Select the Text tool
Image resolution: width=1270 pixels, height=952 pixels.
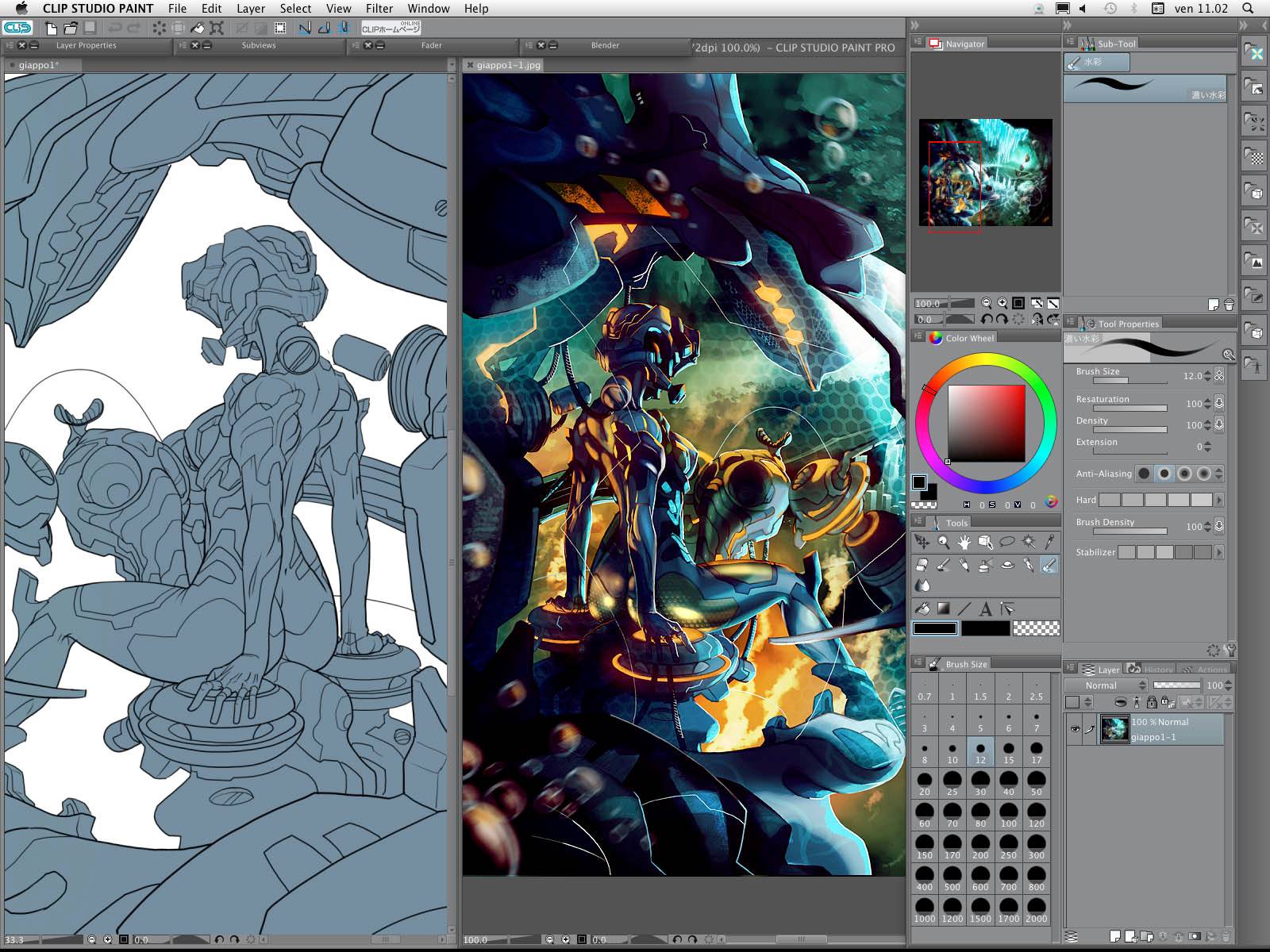(x=984, y=609)
